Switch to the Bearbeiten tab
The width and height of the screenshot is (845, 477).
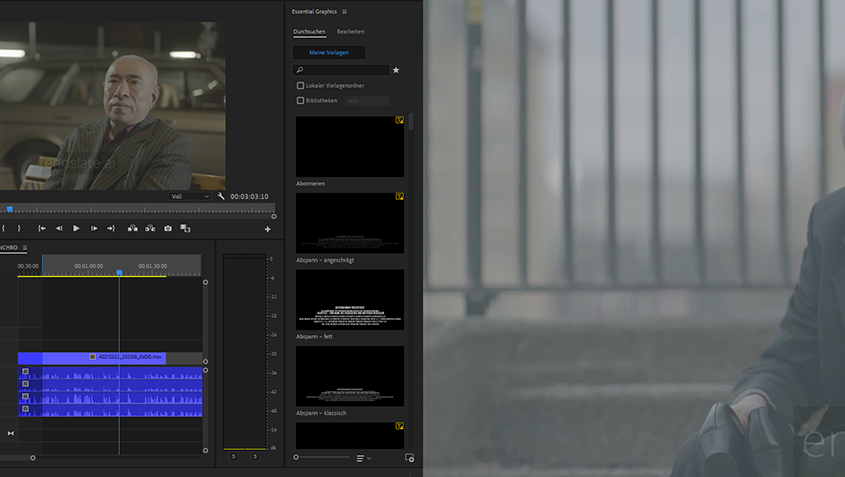[350, 32]
